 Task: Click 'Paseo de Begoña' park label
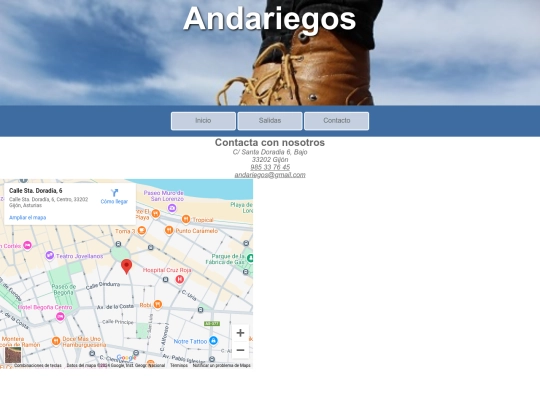pos(64,289)
